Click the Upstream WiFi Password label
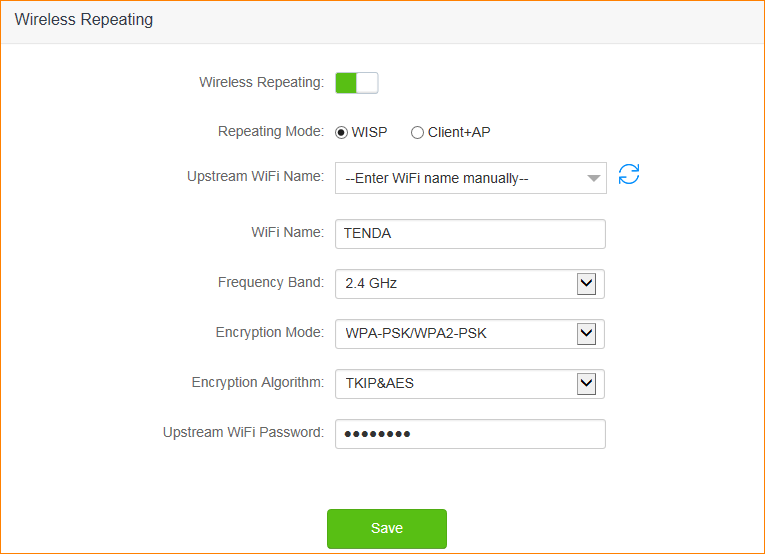 (x=243, y=433)
